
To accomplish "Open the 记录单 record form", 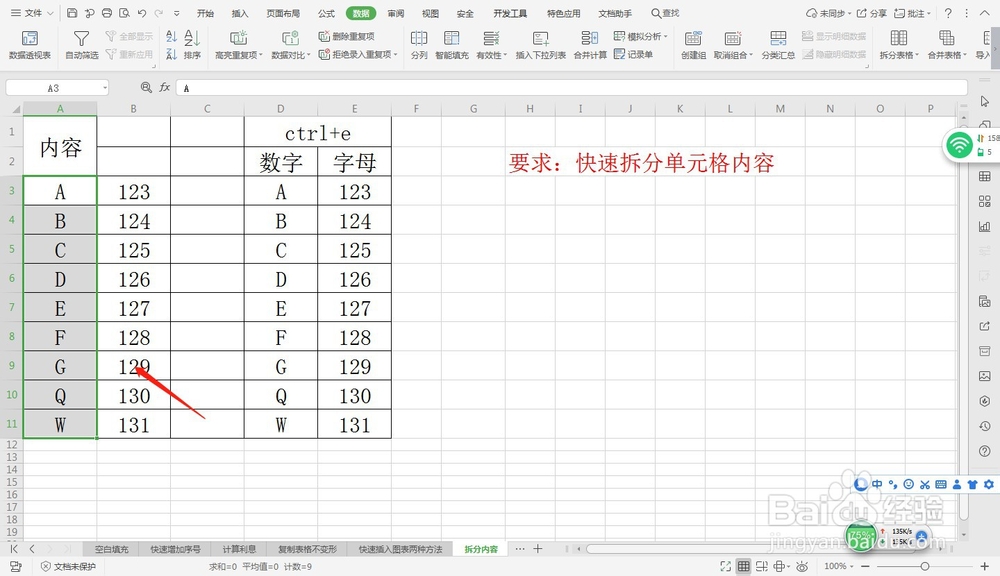I will tap(633, 54).
